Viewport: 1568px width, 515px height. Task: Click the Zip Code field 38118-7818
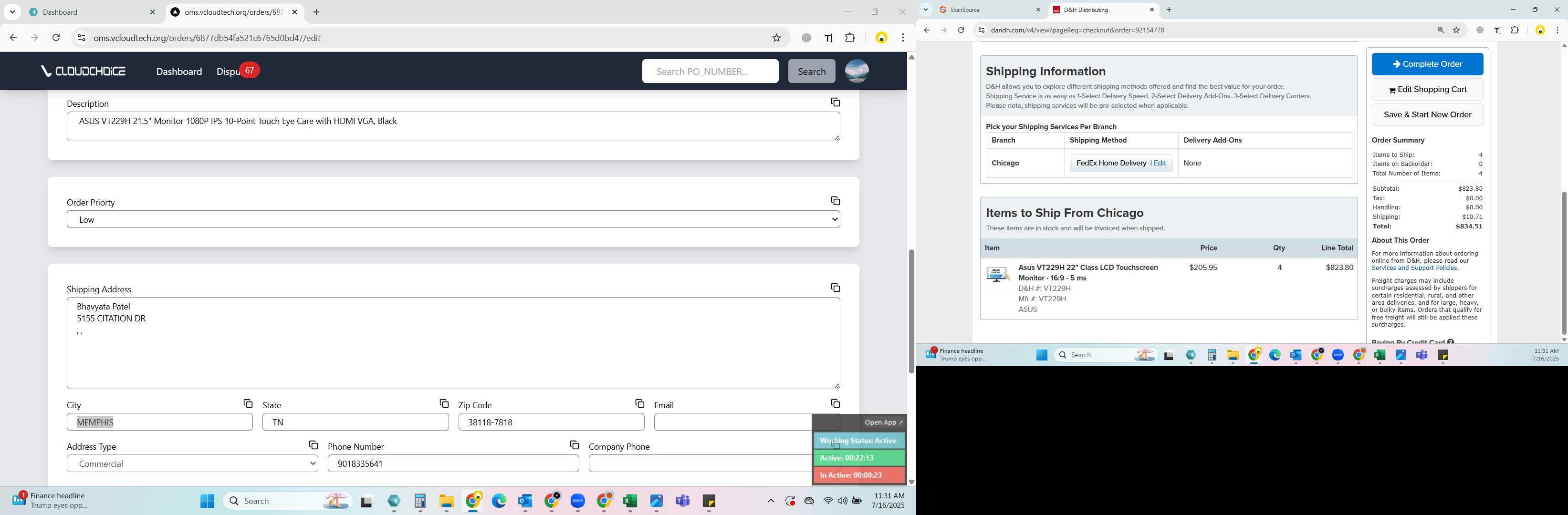point(551,422)
